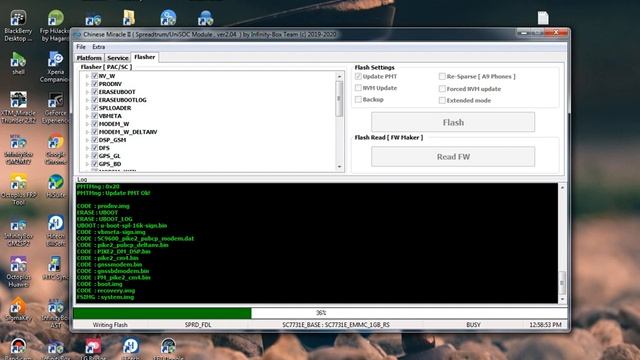
Task: Select the Flasher tab
Action: pos(144,57)
